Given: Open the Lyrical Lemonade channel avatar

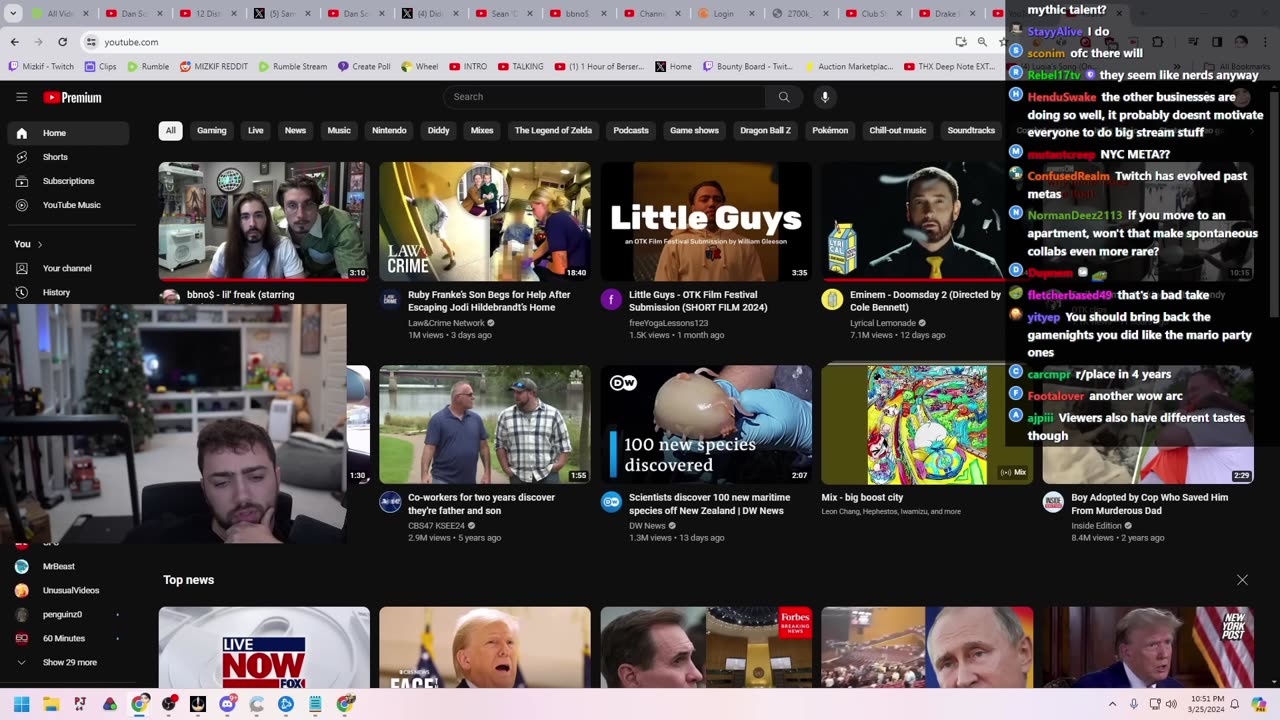Looking at the screenshot, I should point(832,300).
